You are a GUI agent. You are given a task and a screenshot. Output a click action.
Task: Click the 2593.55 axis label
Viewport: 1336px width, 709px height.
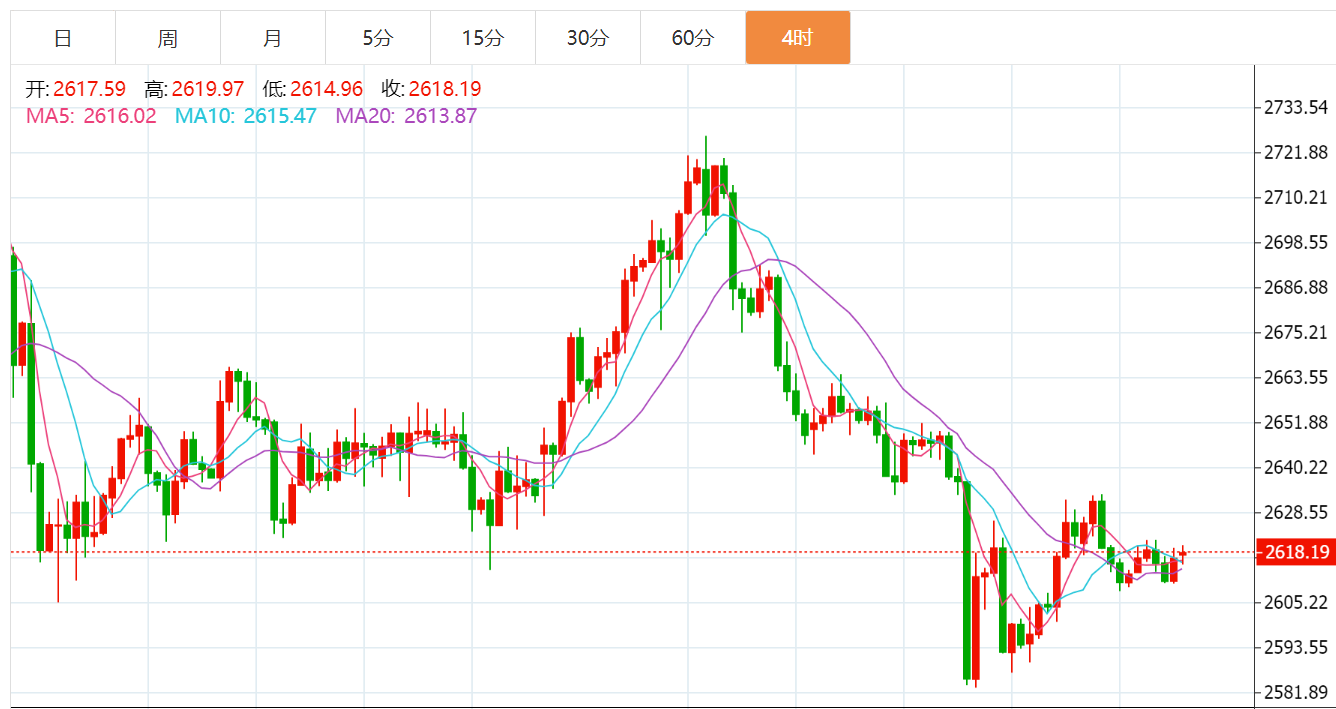[x=1297, y=648]
